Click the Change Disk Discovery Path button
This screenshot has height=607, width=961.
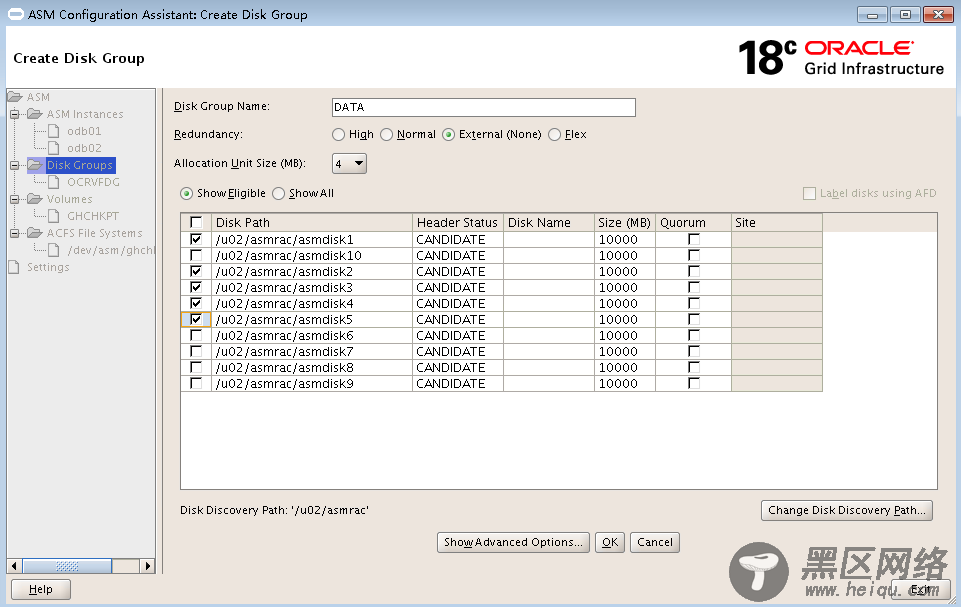point(846,510)
